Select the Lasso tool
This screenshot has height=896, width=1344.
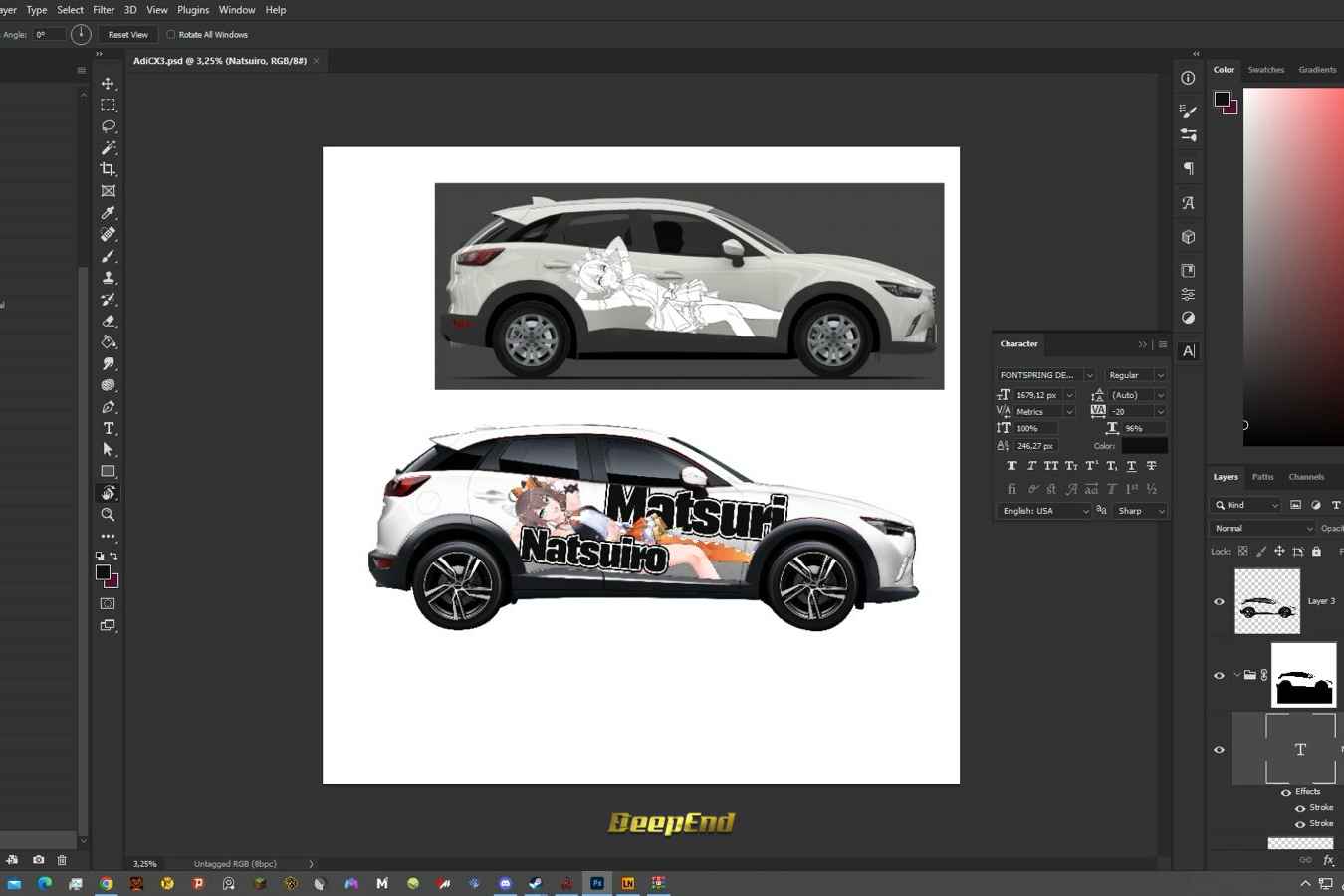108,126
